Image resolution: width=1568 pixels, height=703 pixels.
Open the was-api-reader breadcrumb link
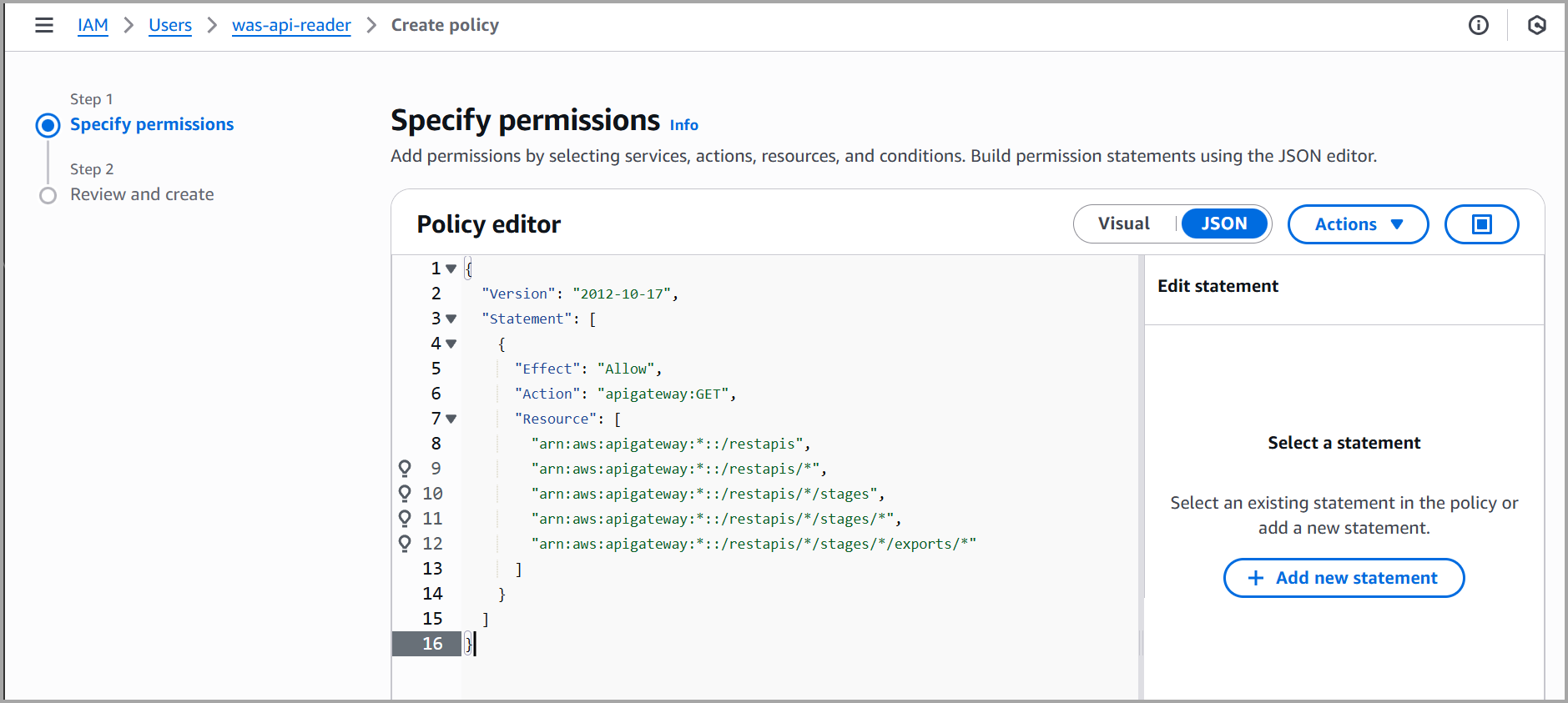(x=291, y=25)
